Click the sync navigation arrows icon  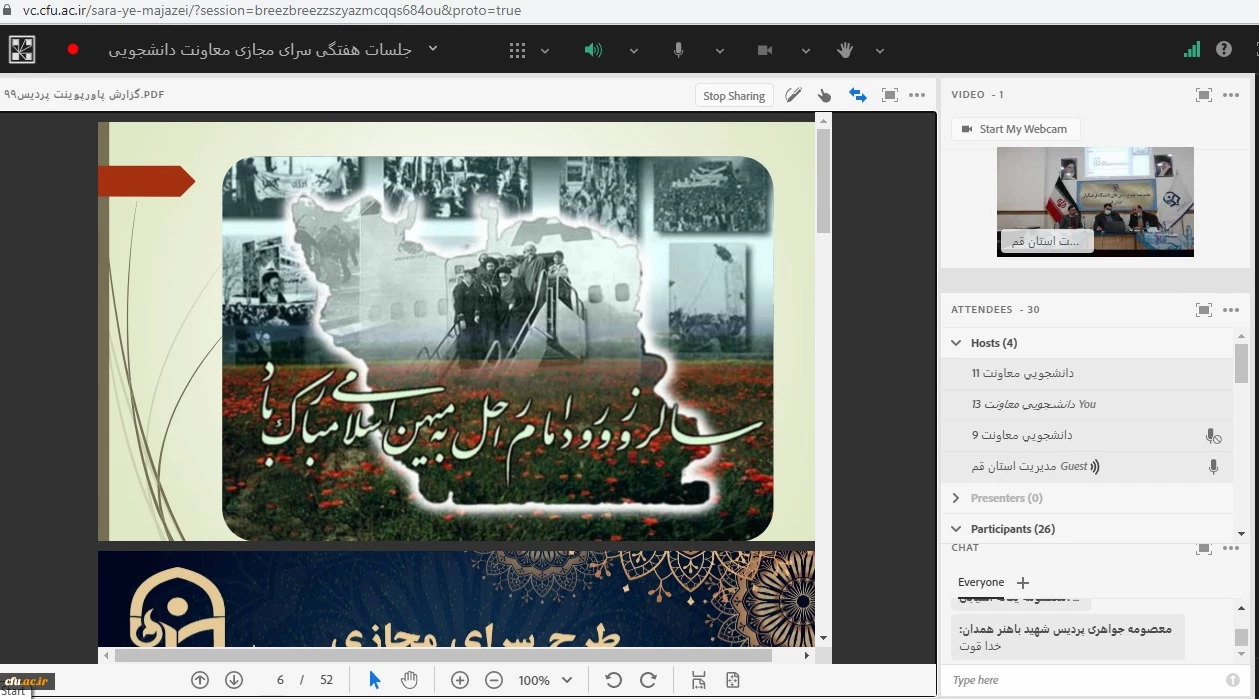pos(857,95)
